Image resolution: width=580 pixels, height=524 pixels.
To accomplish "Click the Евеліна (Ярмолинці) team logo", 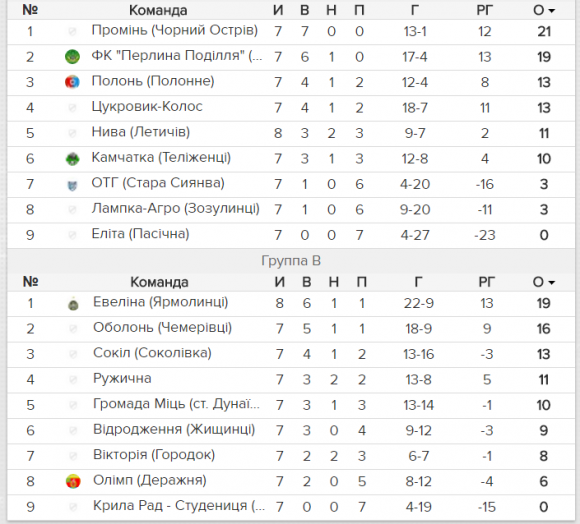I will 73,304.
